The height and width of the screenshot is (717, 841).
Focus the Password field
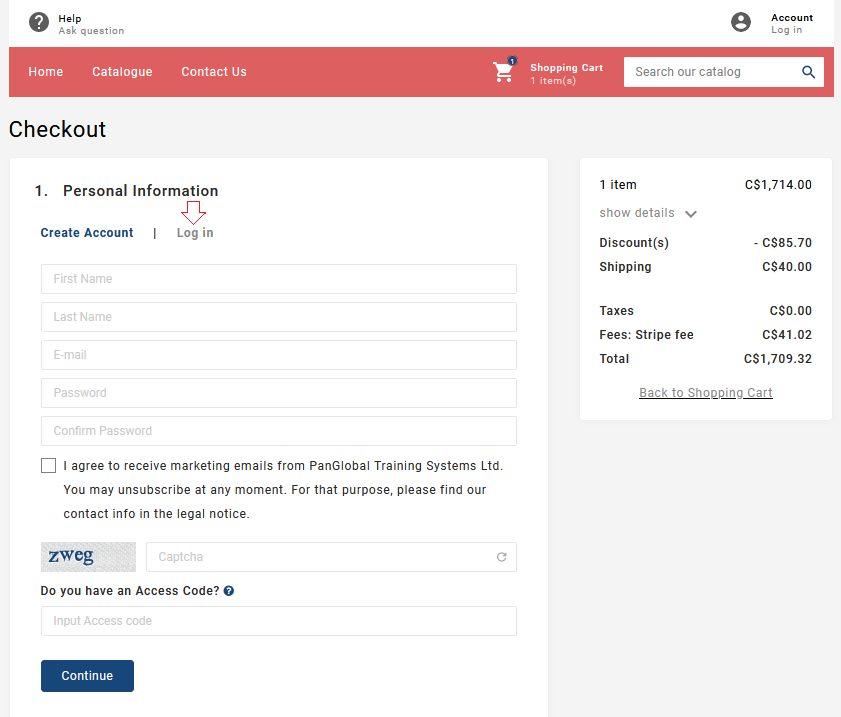279,393
